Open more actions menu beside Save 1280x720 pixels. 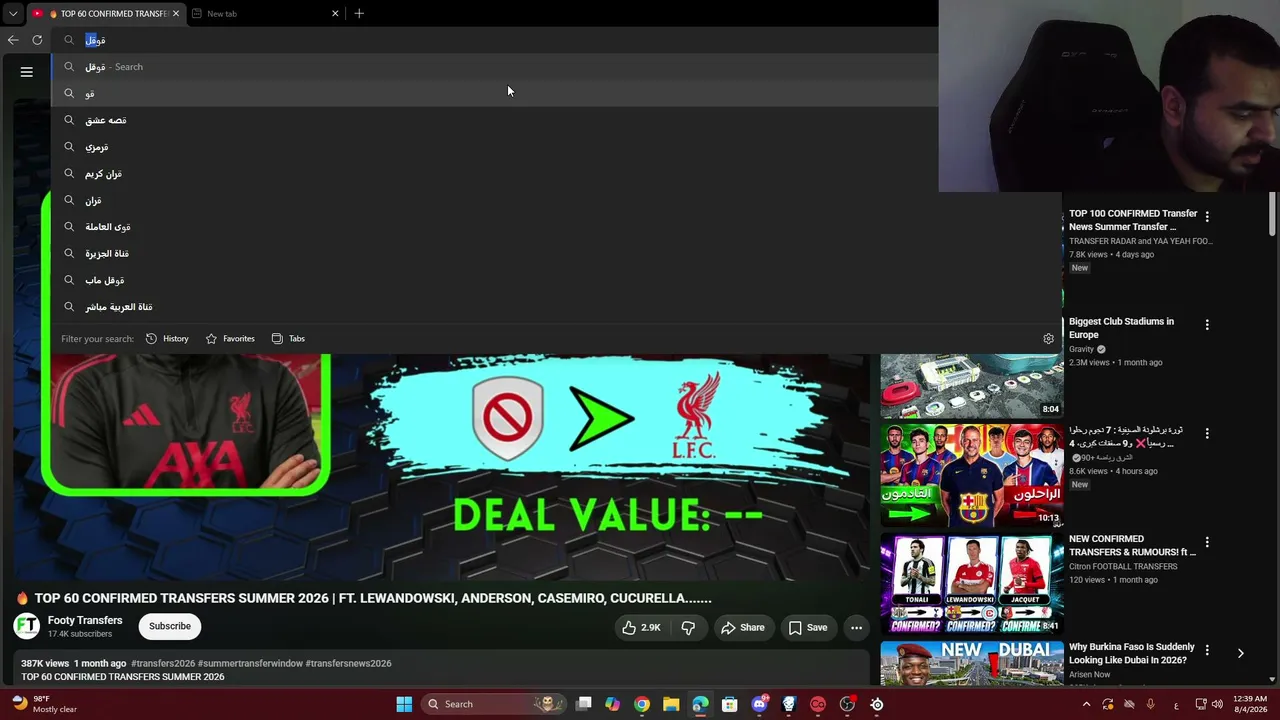[x=856, y=628]
